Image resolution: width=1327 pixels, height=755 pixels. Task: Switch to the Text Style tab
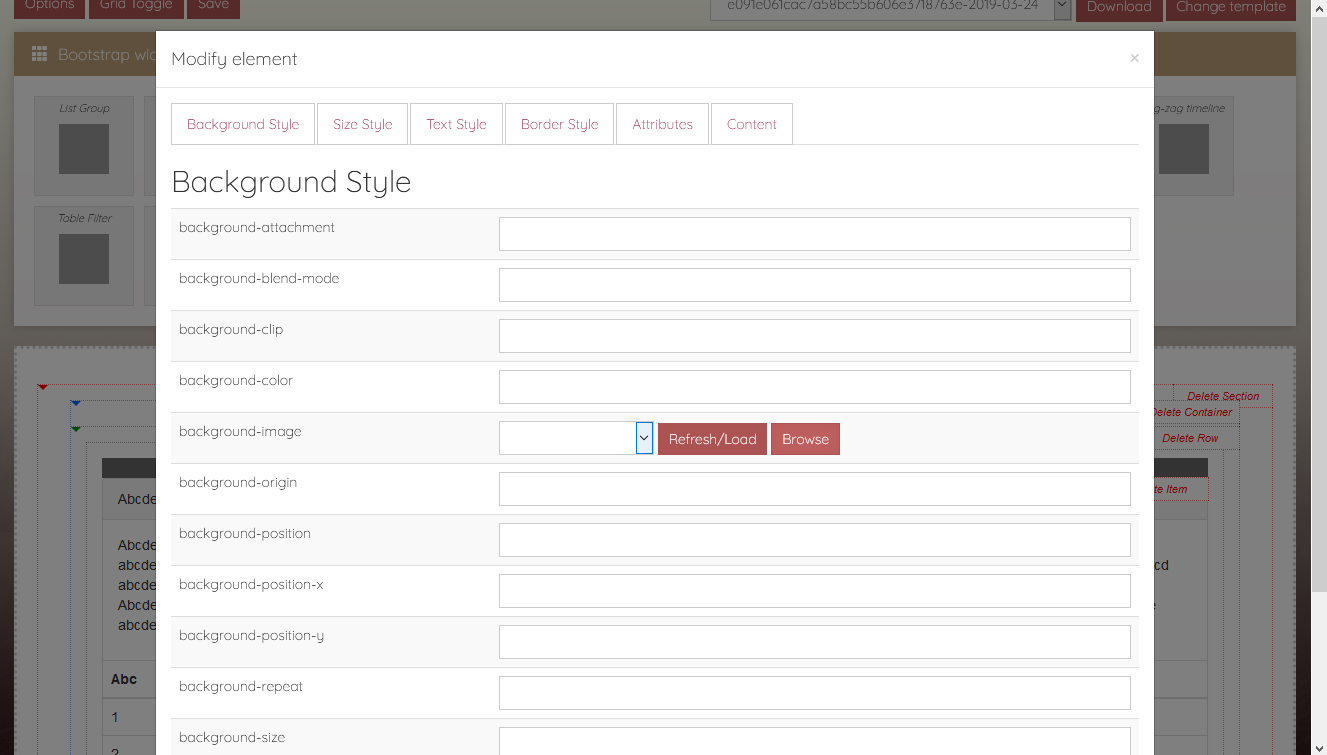click(x=456, y=124)
